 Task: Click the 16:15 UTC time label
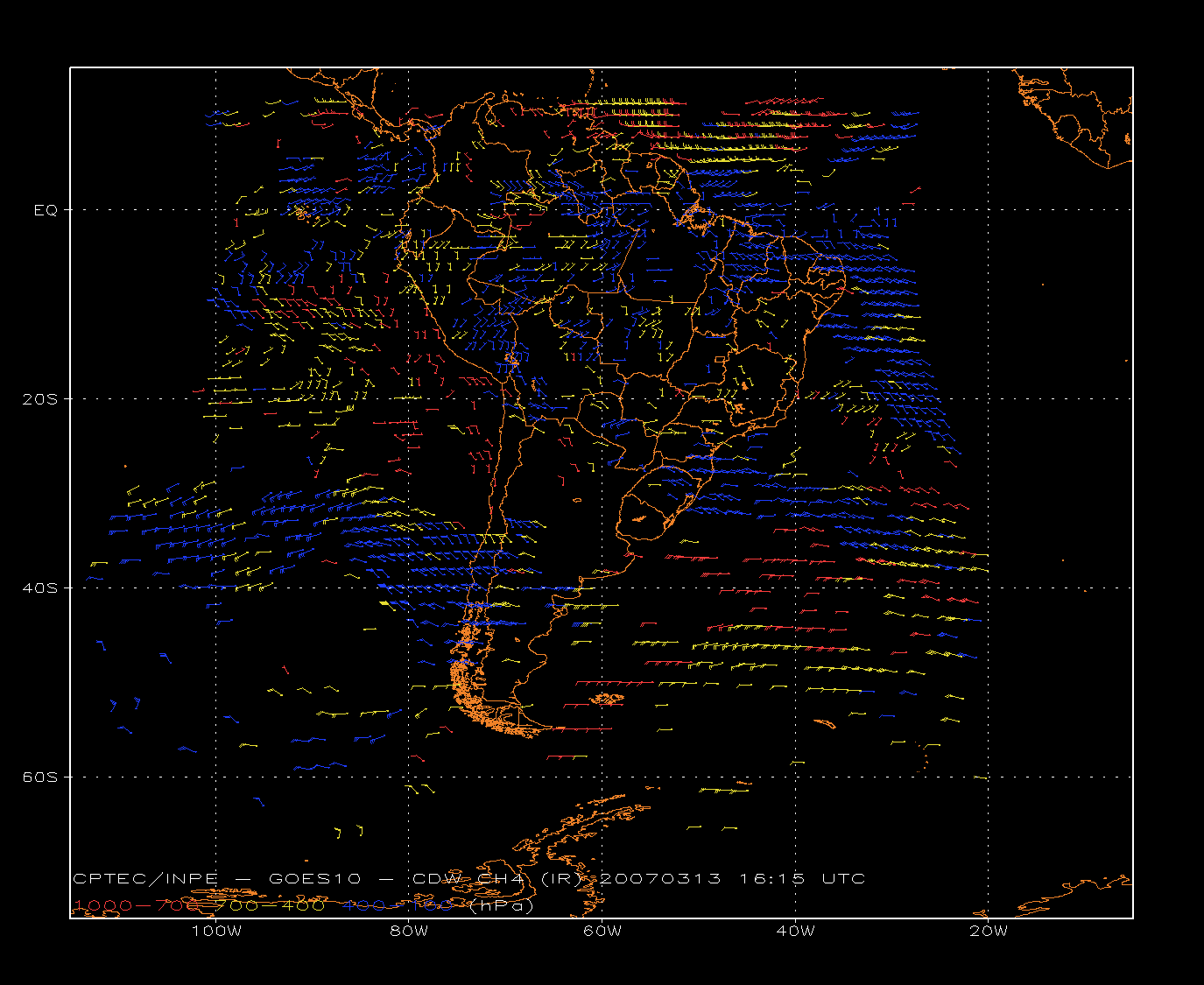pos(803,878)
